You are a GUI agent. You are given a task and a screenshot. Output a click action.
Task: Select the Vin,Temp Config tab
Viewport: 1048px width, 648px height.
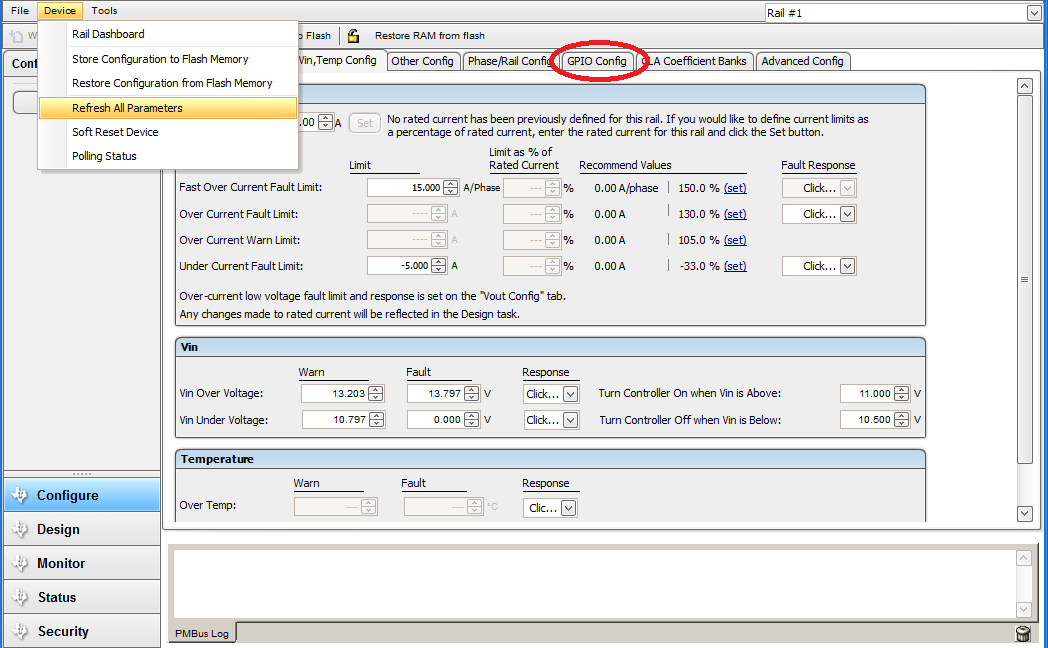coord(341,60)
